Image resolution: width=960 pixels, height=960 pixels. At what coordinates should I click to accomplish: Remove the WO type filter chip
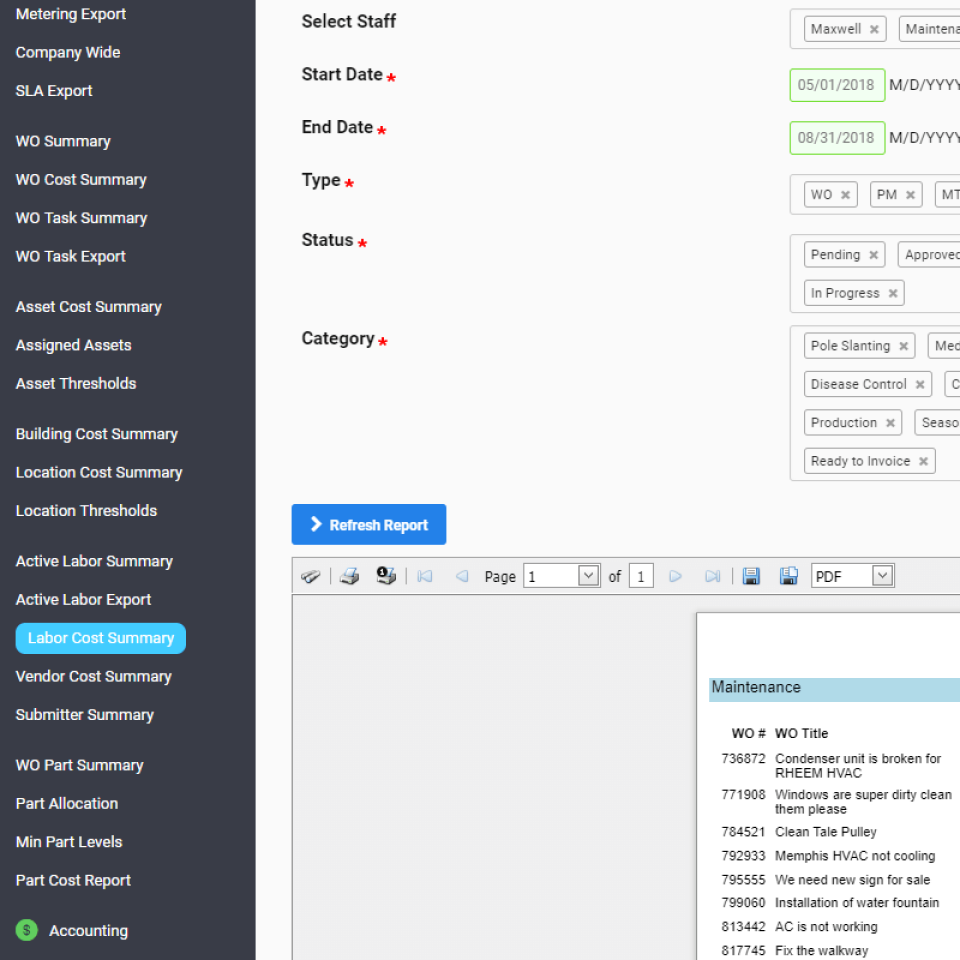[x=847, y=194]
